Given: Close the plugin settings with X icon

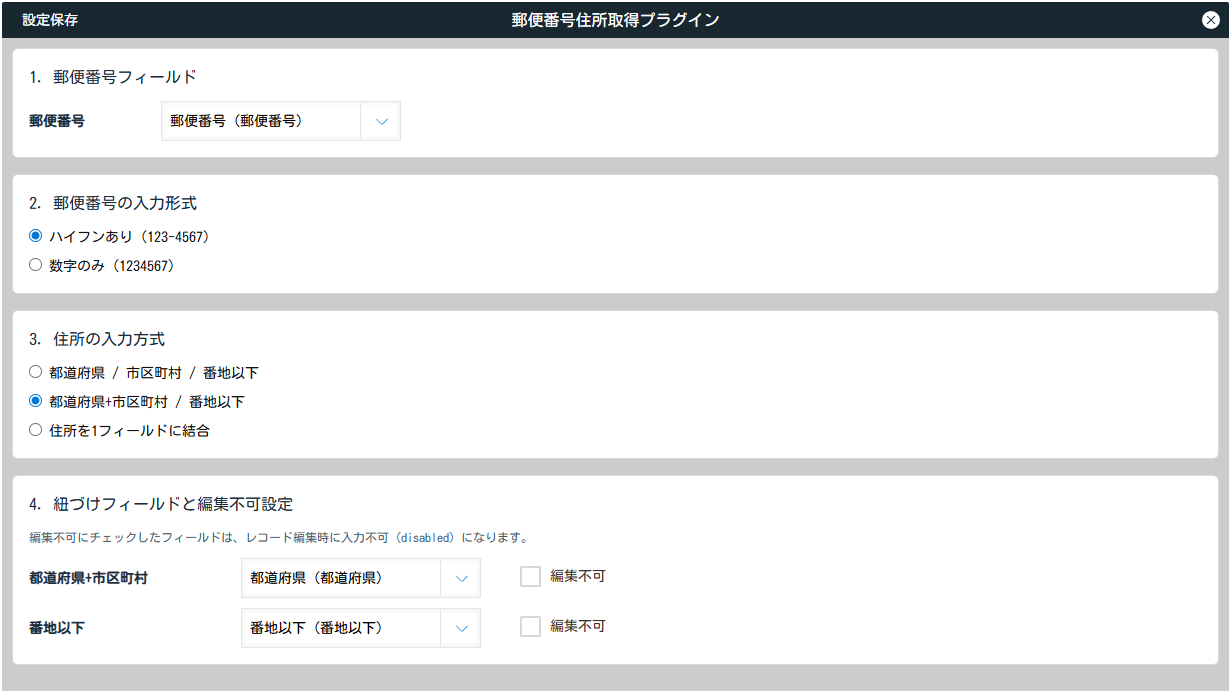Looking at the screenshot, I should pos(1210,20).
